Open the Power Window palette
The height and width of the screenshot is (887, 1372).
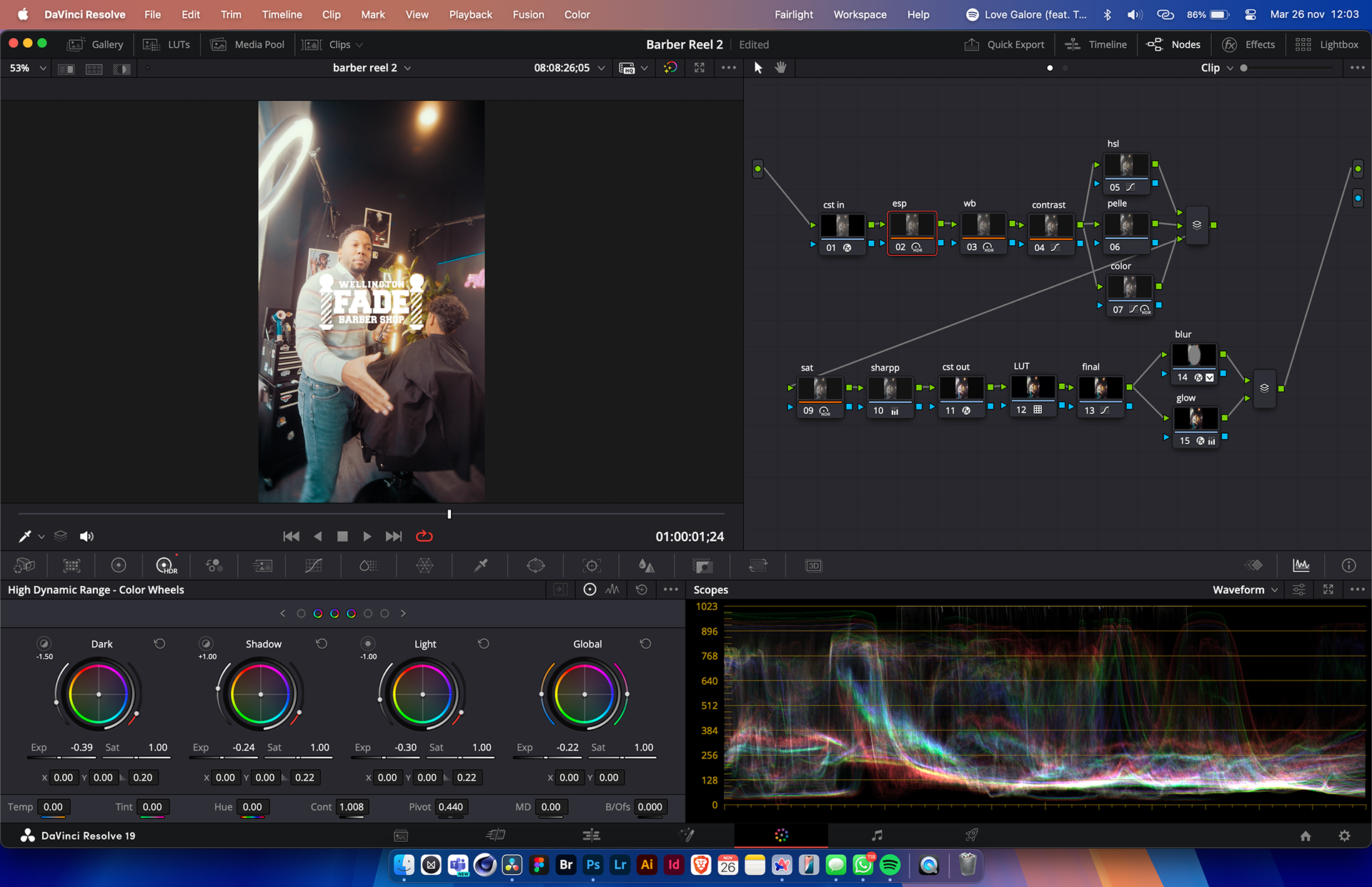point(535,566)
